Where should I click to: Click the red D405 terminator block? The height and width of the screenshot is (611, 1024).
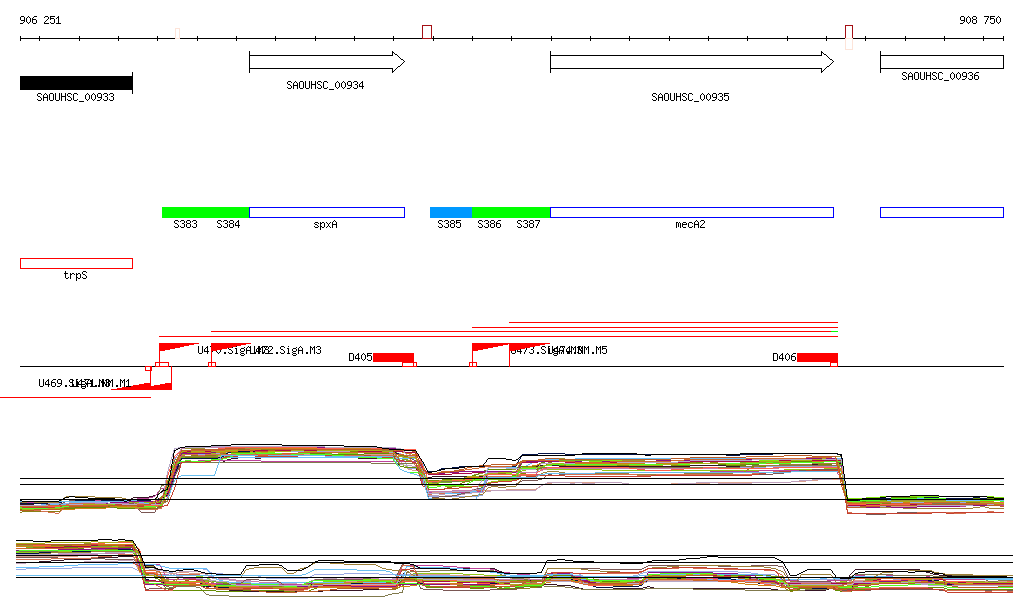pos(393,357)
